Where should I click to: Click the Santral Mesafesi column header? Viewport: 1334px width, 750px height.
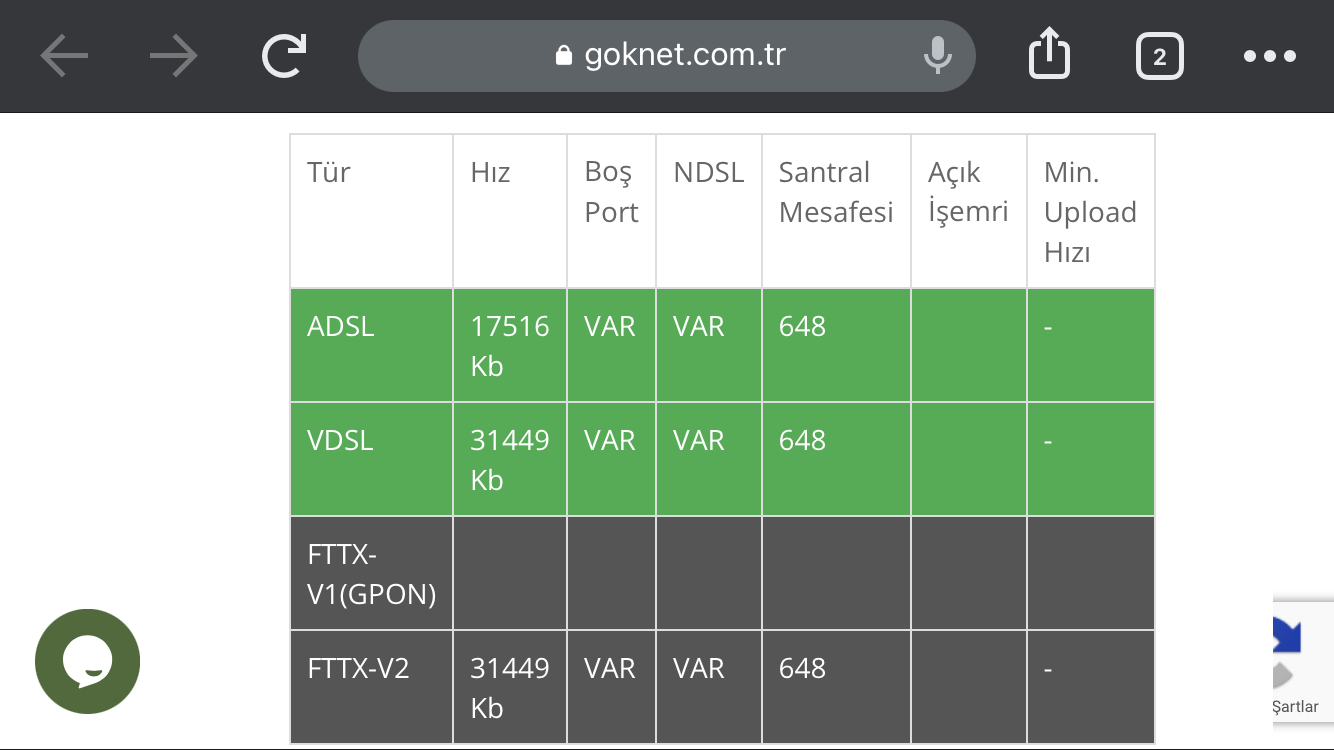(x=835, y=192)
